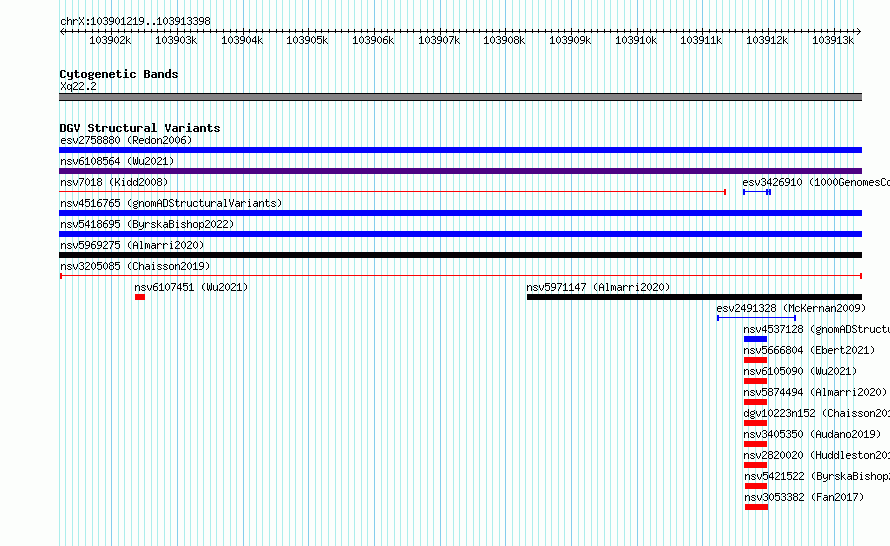
Task: Click the gray Xq22.2 cytogenetic band bar
Action: (x=460, y=97)
